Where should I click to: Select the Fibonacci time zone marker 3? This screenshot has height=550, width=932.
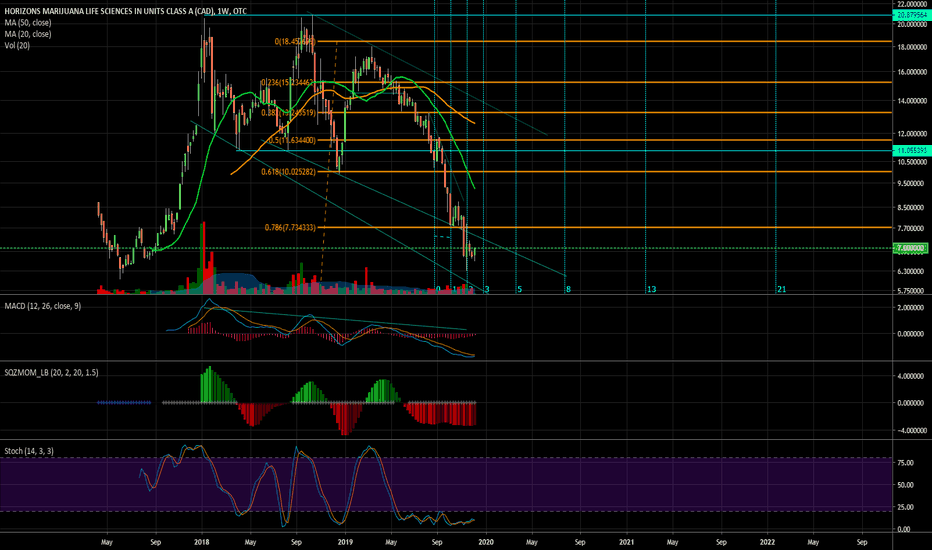[x=487, y=290]
